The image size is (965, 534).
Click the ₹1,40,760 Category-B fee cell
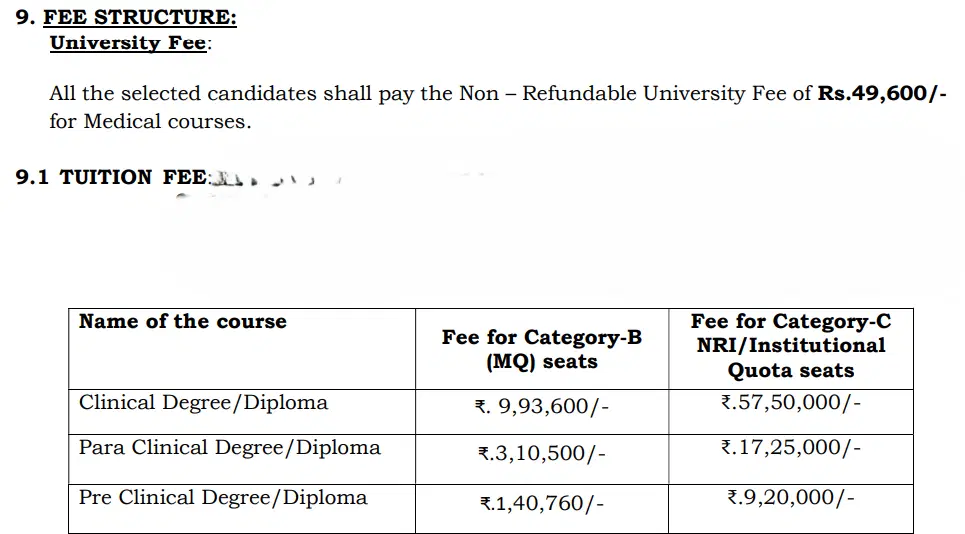click(541, 504)
